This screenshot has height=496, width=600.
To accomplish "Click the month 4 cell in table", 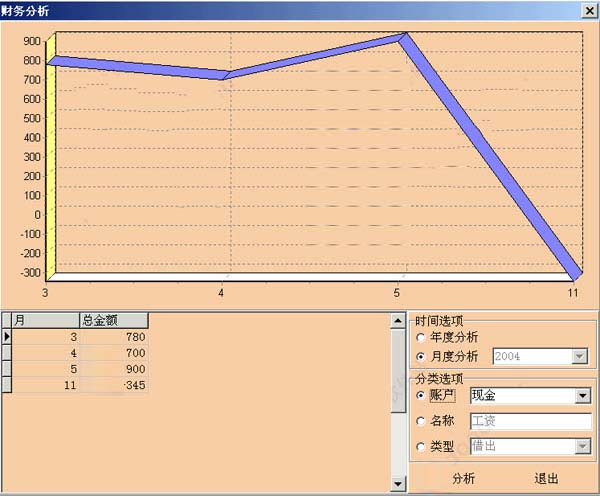I will pyautogui.click(x=45, y=353).
